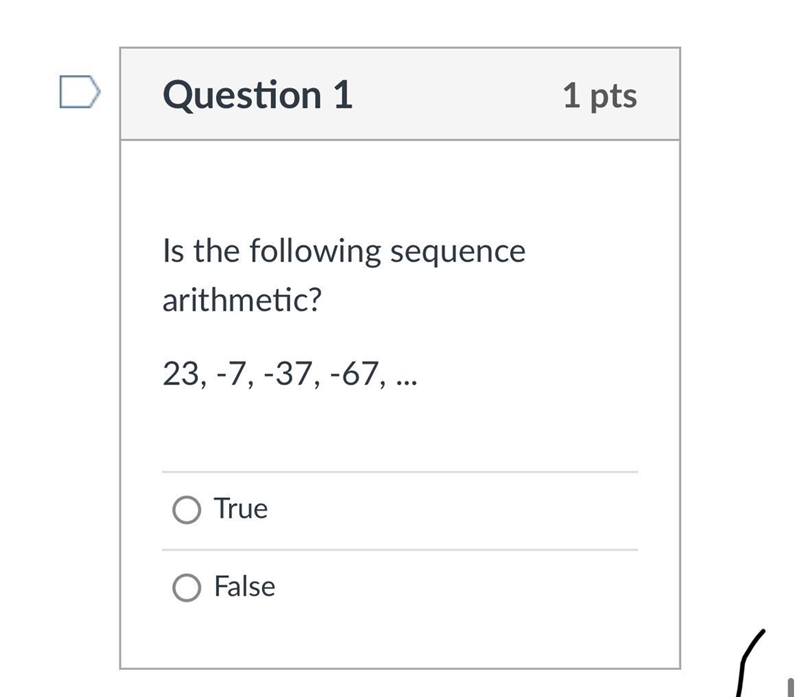Click the "True" answer label text
The image size is (800, 697).
(241, 508)
